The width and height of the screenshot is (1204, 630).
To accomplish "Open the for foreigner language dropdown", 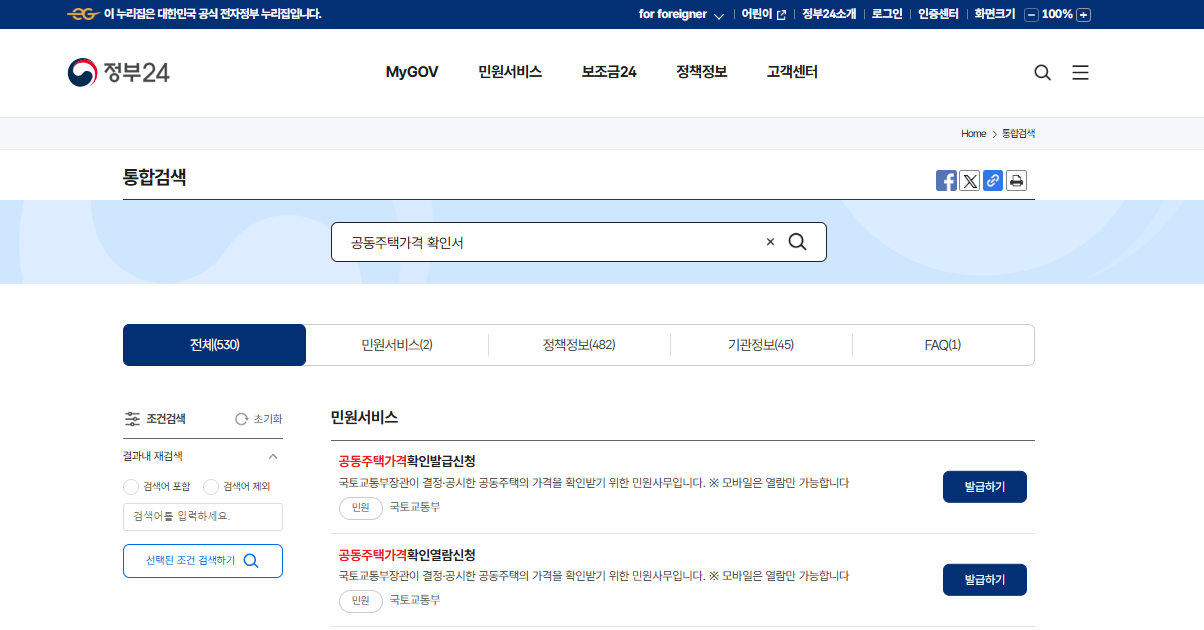I will coord(683,14).
